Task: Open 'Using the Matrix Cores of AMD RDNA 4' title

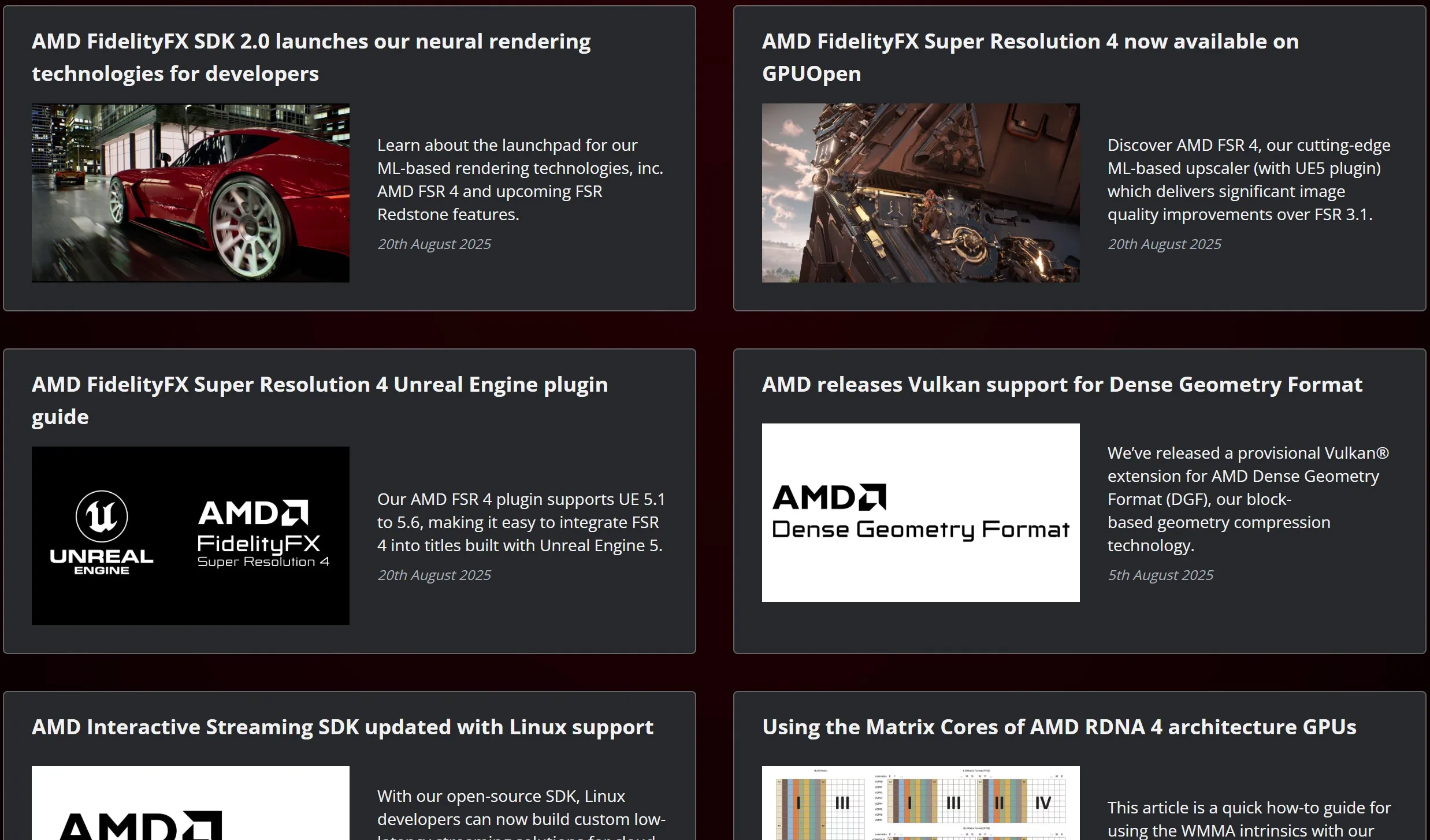Action: coord(1059,727)
